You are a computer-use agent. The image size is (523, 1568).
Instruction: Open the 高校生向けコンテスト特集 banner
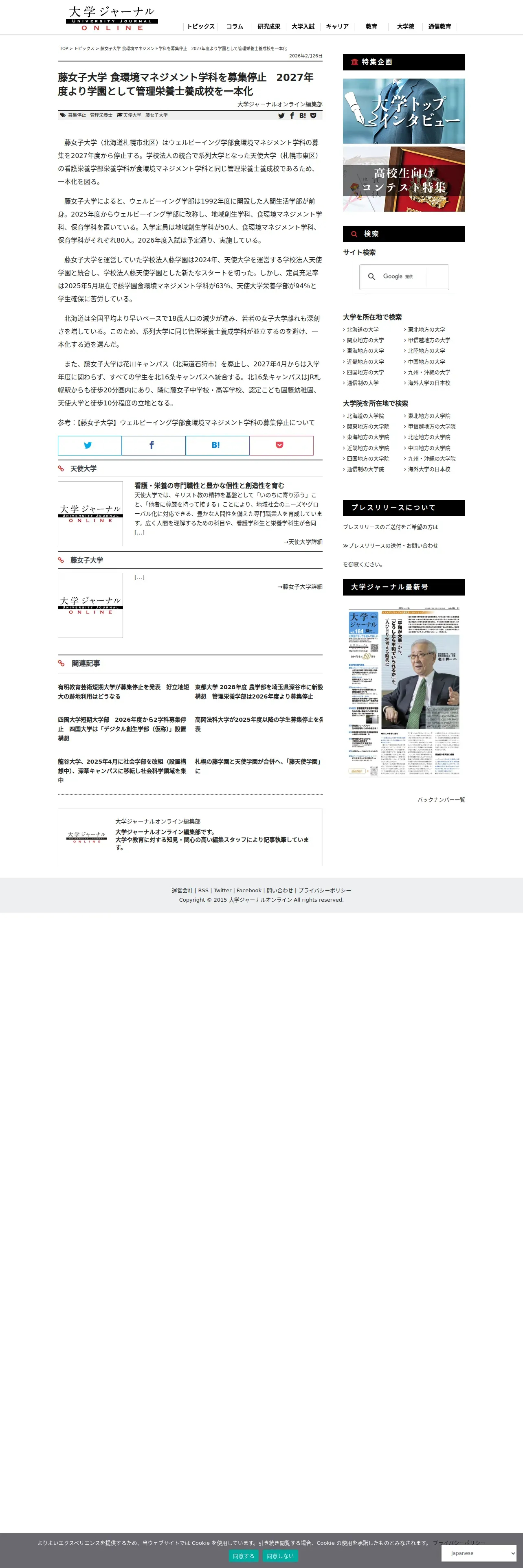click(404, 179)
